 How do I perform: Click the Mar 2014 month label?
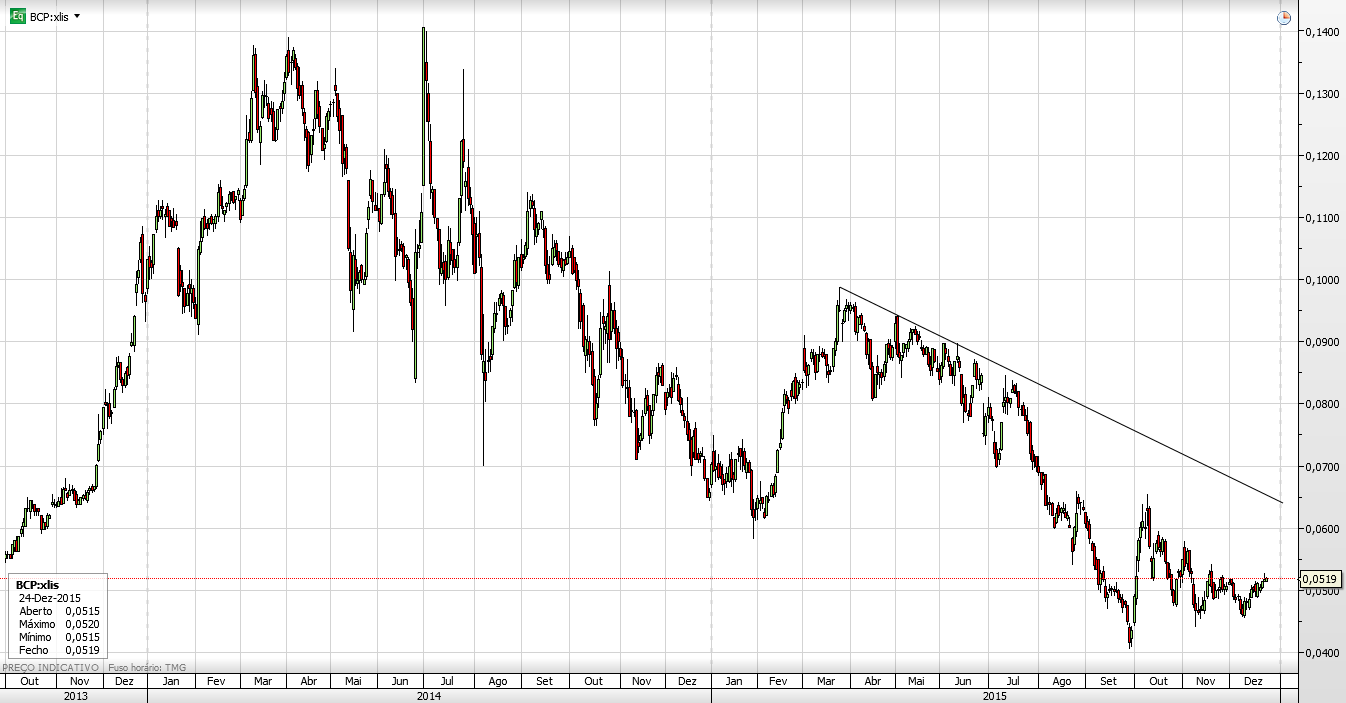(x=263, y=681)
